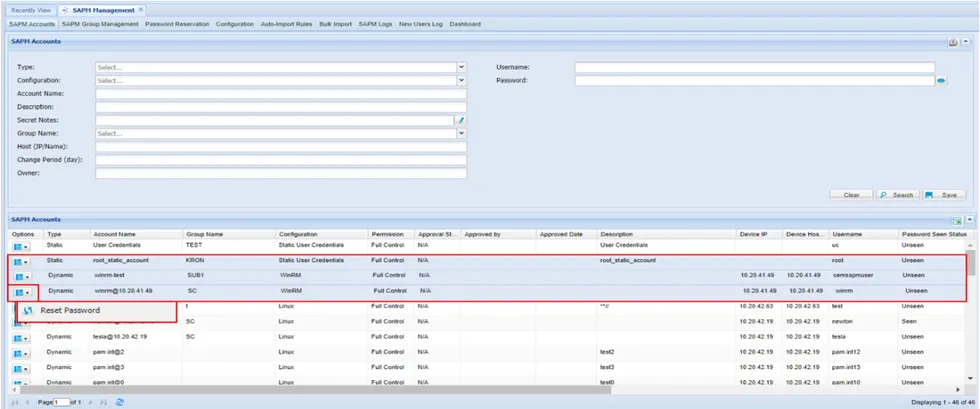The height and width of the screenshot is (409, 980).
Task: Collapse the upper SAPM Accounts form panel
Action: tap(966, 42)
